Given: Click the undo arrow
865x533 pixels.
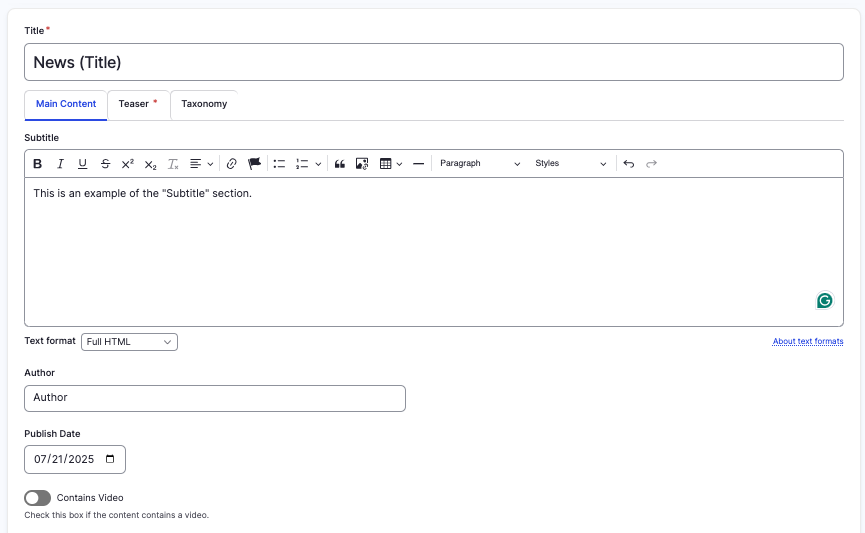Looking at the screenshot, I should point(628,164).
